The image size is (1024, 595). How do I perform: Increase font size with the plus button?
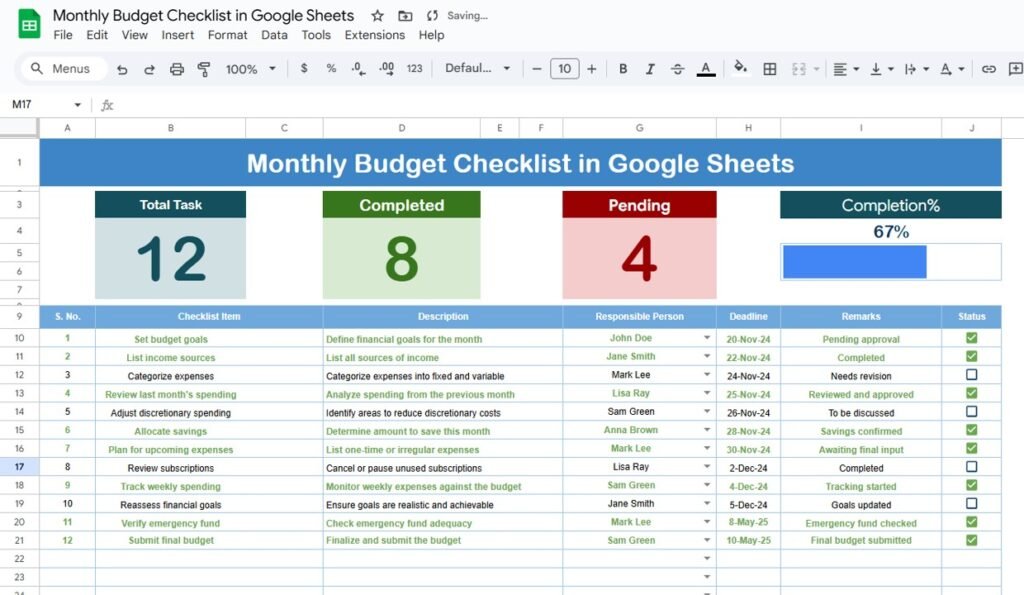[592, 69]
